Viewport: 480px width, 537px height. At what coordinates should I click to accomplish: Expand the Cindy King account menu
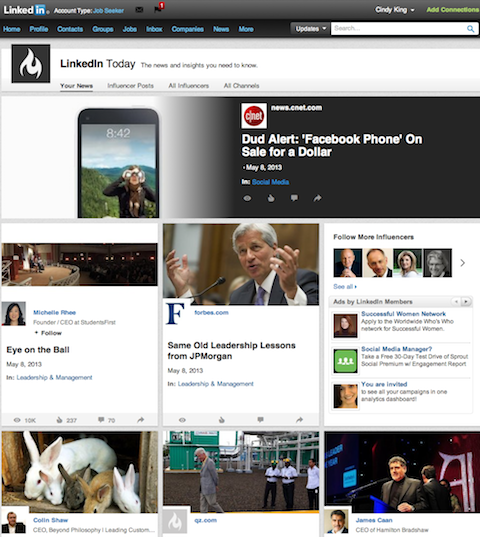click(x=395, y=10)
